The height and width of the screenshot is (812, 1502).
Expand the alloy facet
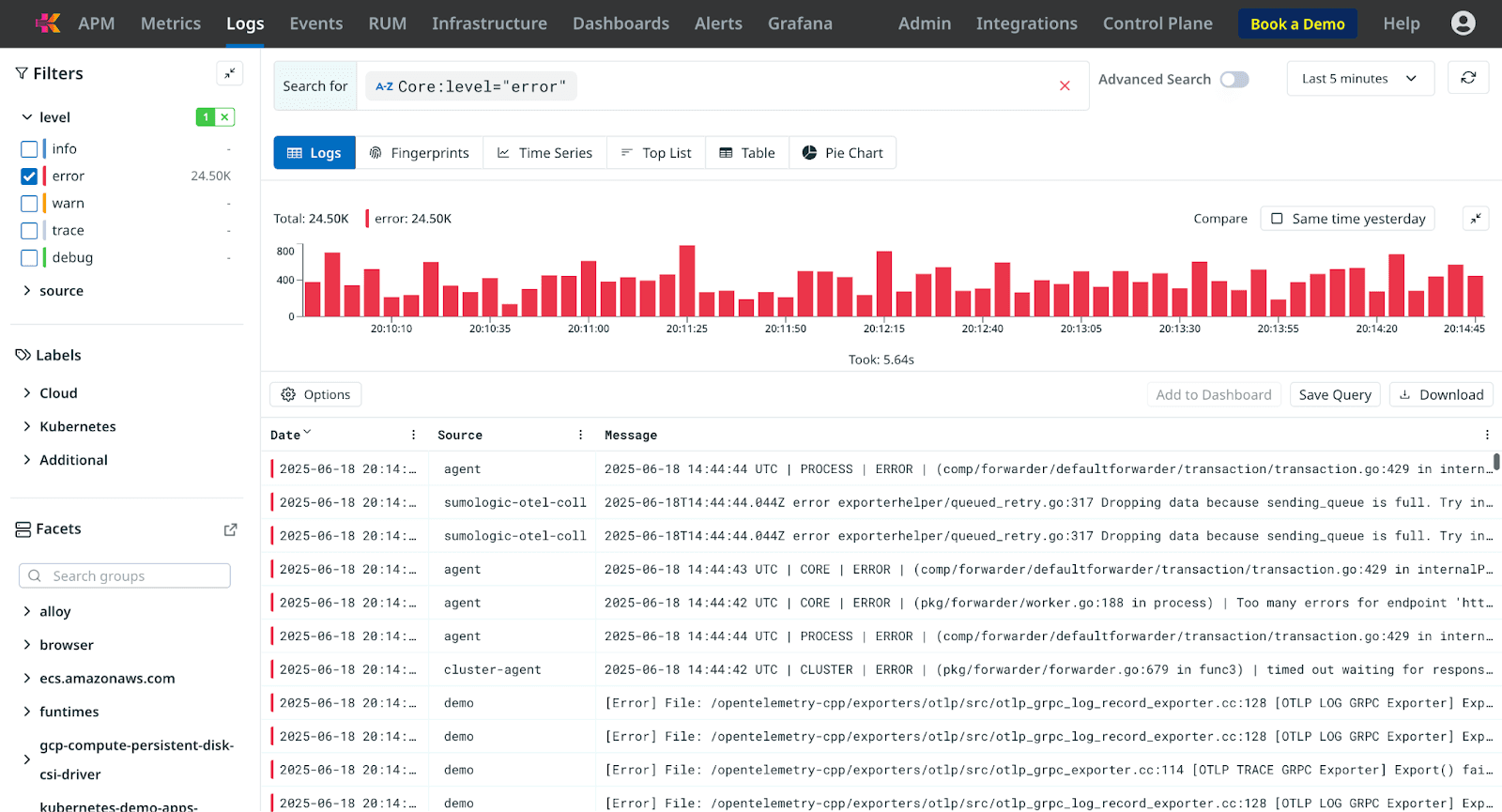click(x=27, y=611)
